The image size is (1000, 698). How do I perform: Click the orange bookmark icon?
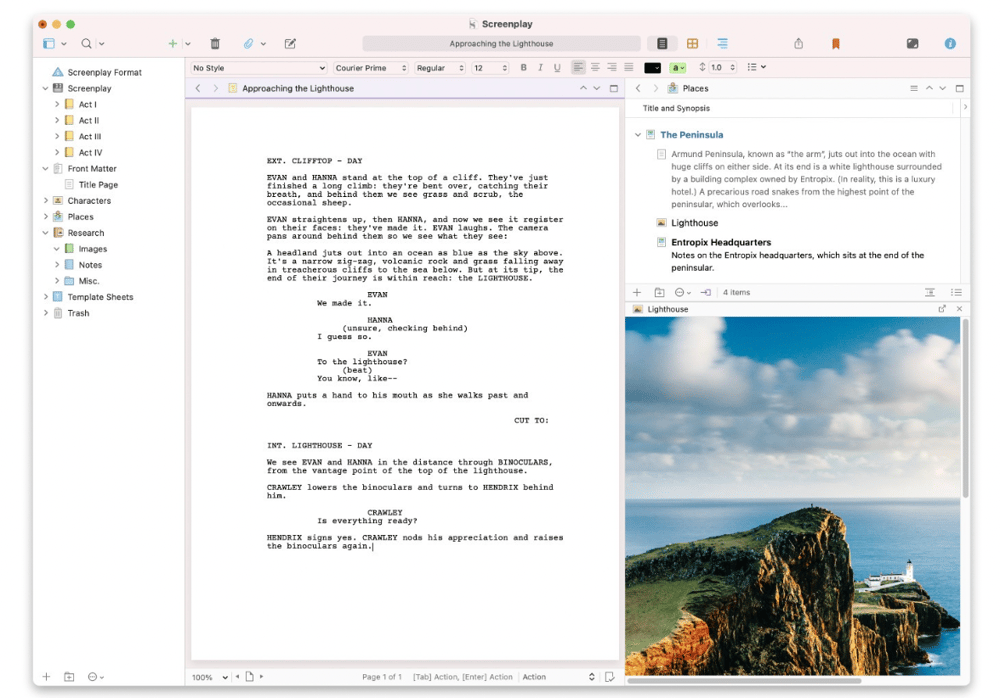tap(835, 43)
